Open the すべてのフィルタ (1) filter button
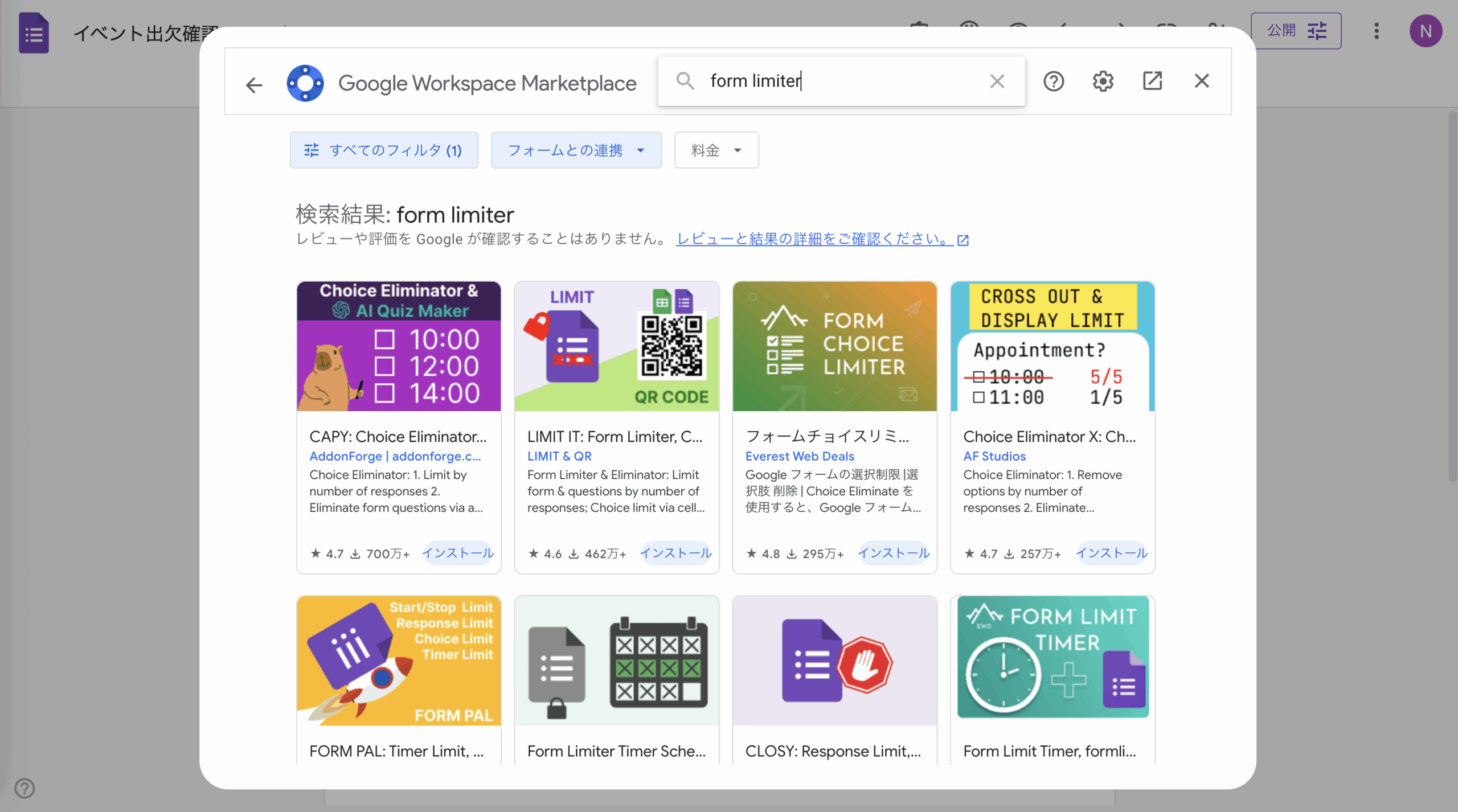 [384, 150]
